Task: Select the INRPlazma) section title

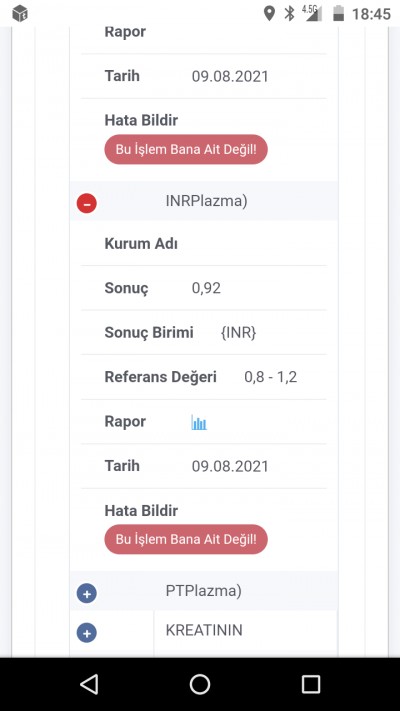Action: coord(206,201)
